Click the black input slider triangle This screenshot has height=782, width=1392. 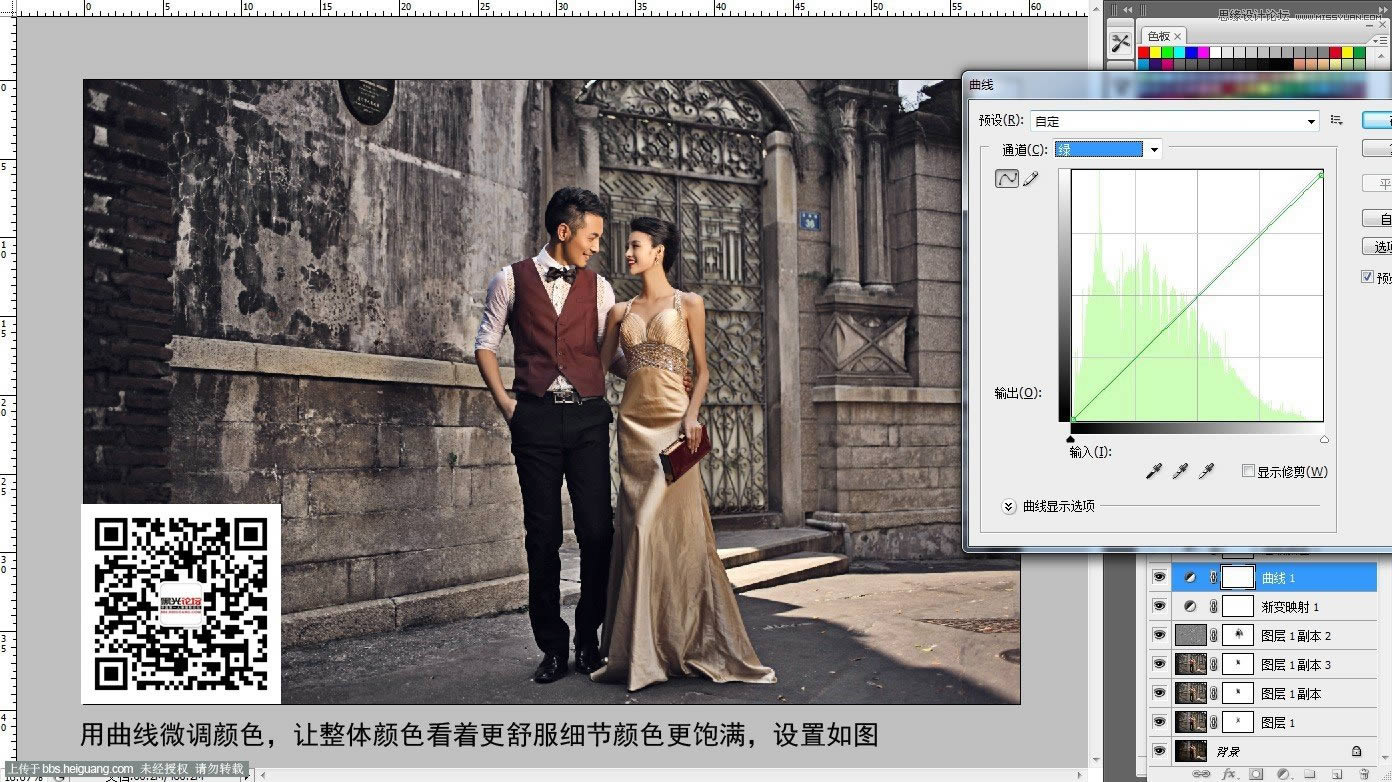(x=1072, y=438)
